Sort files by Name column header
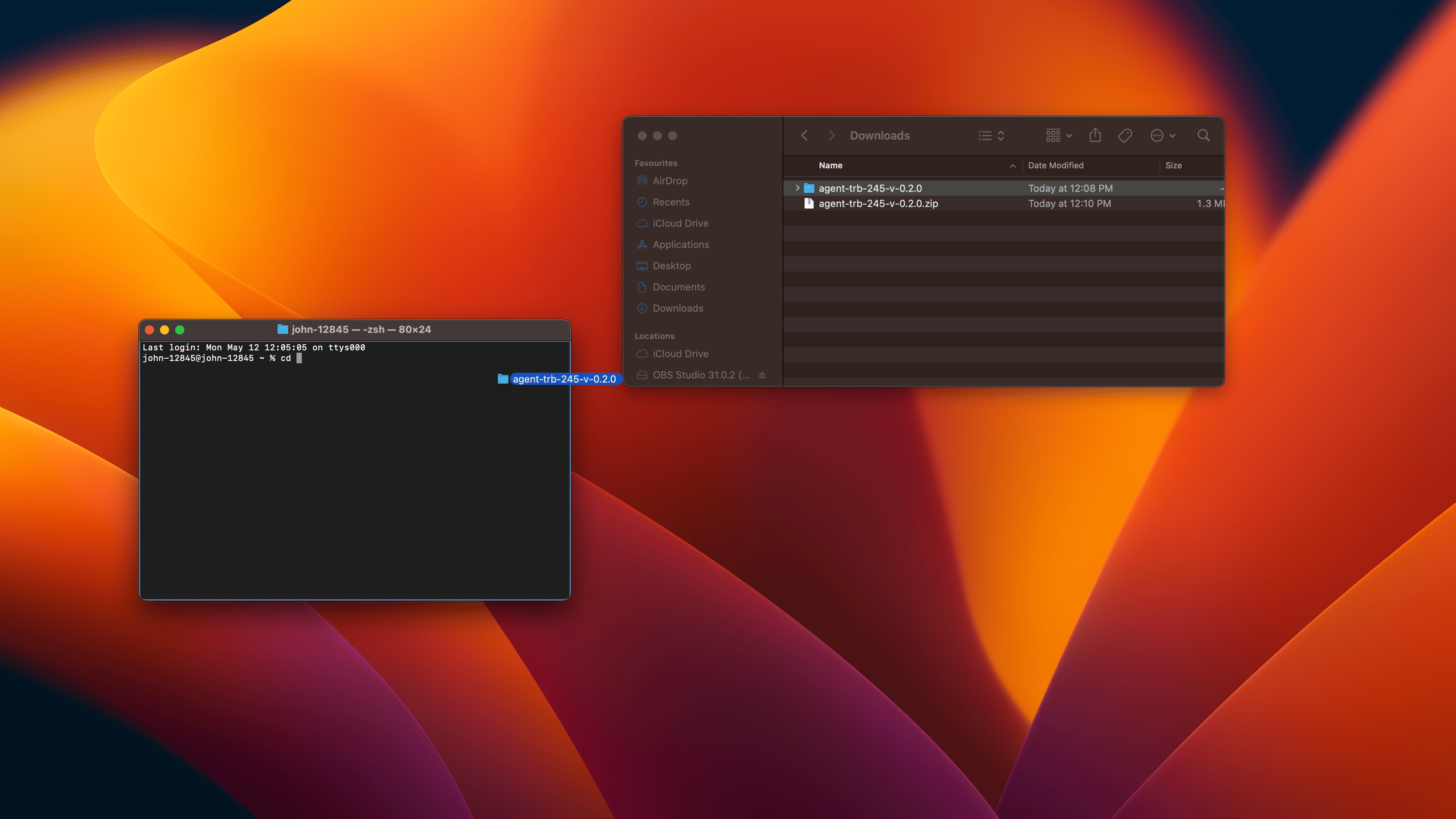The width and height of the screenshot is (1456, 819). pyautogui.click(x=830, y=166)
